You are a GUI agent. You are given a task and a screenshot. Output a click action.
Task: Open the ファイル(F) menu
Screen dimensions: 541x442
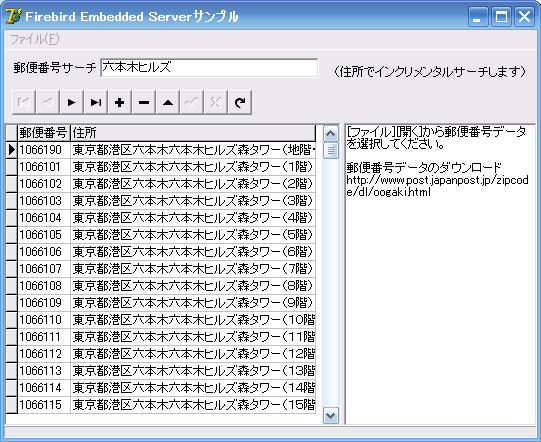pyautogui.click(x=35, y=39)
